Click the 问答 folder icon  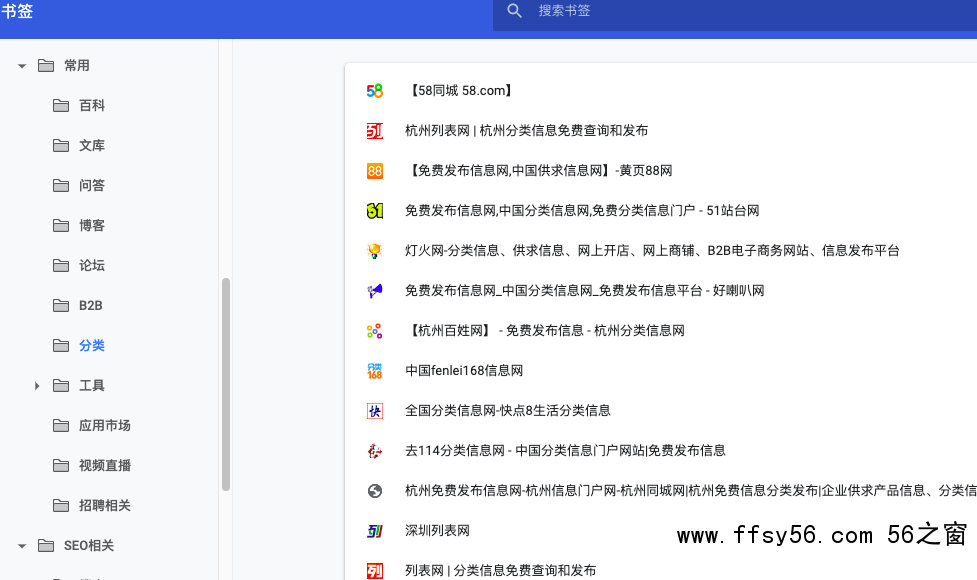(61, 185)
